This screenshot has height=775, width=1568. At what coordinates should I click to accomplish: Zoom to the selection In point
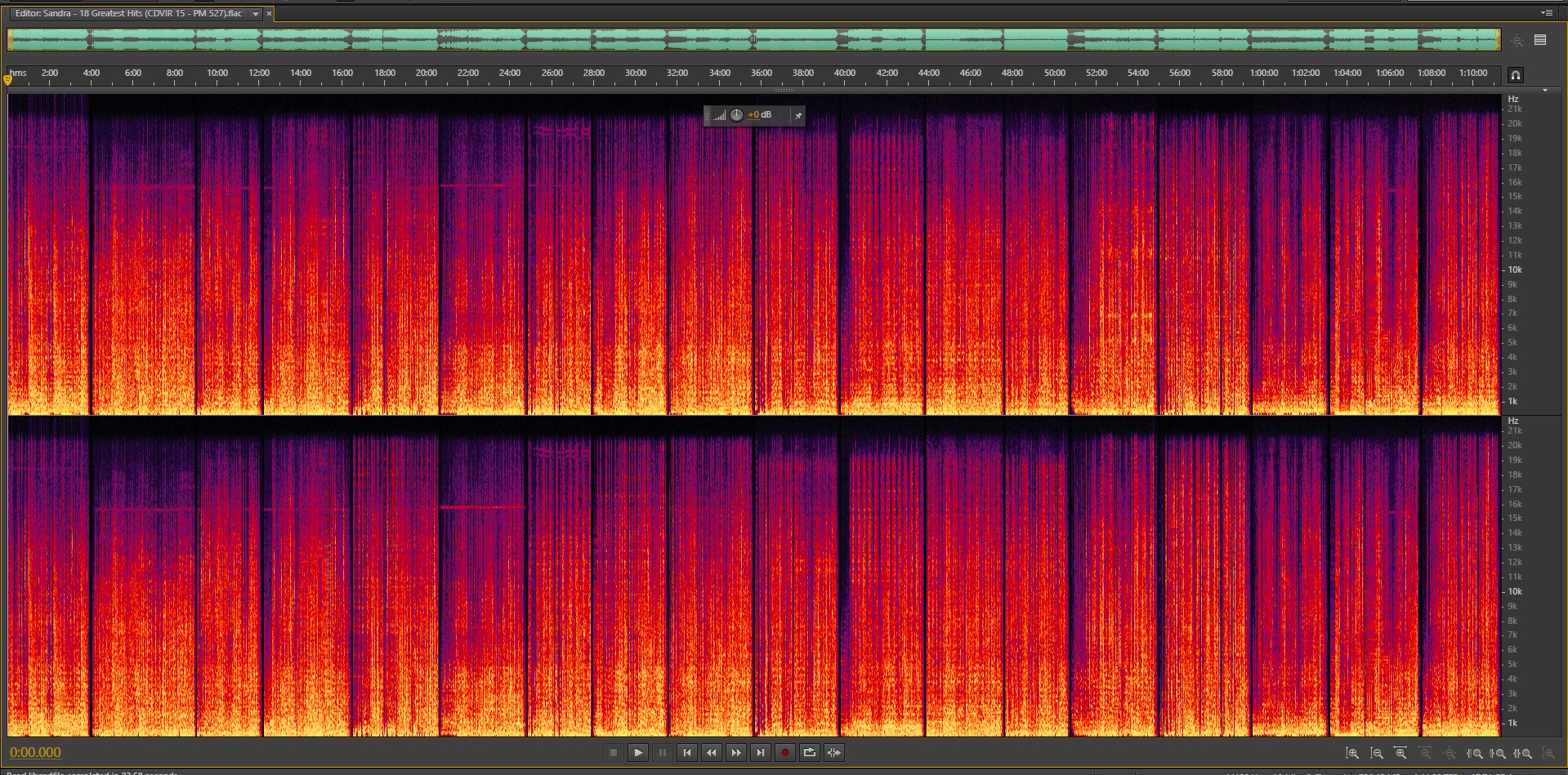tap(1475, 753)
